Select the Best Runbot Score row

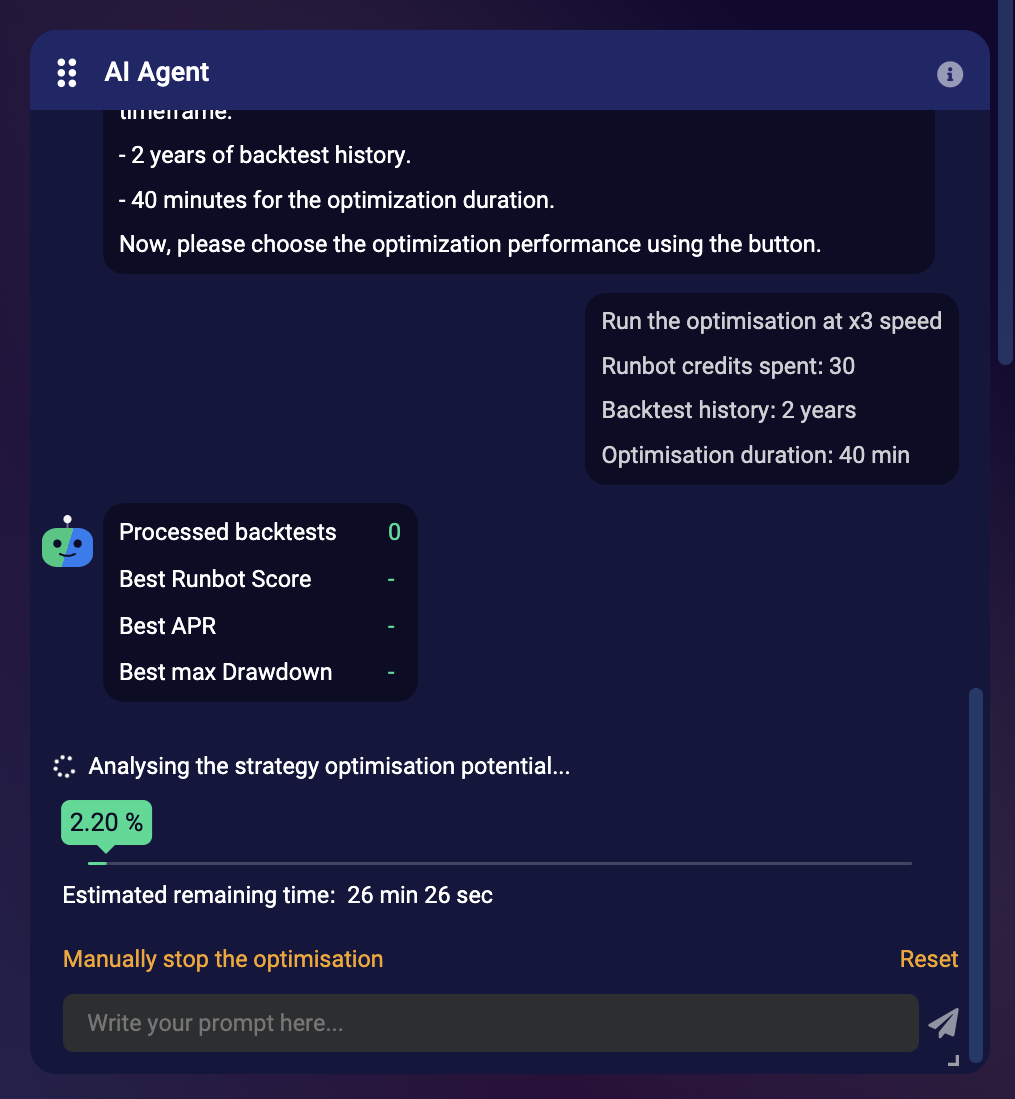tap(259, 579)
